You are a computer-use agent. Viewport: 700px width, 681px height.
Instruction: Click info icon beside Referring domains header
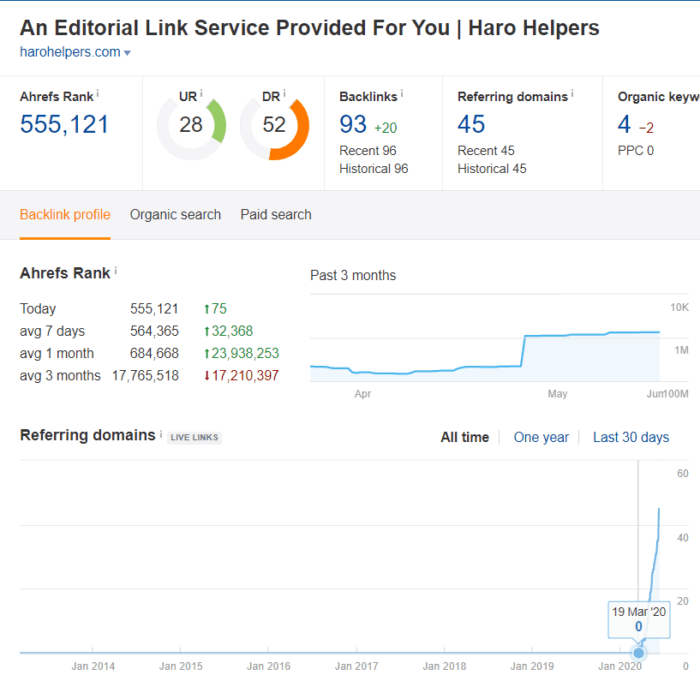pos(572,94)
